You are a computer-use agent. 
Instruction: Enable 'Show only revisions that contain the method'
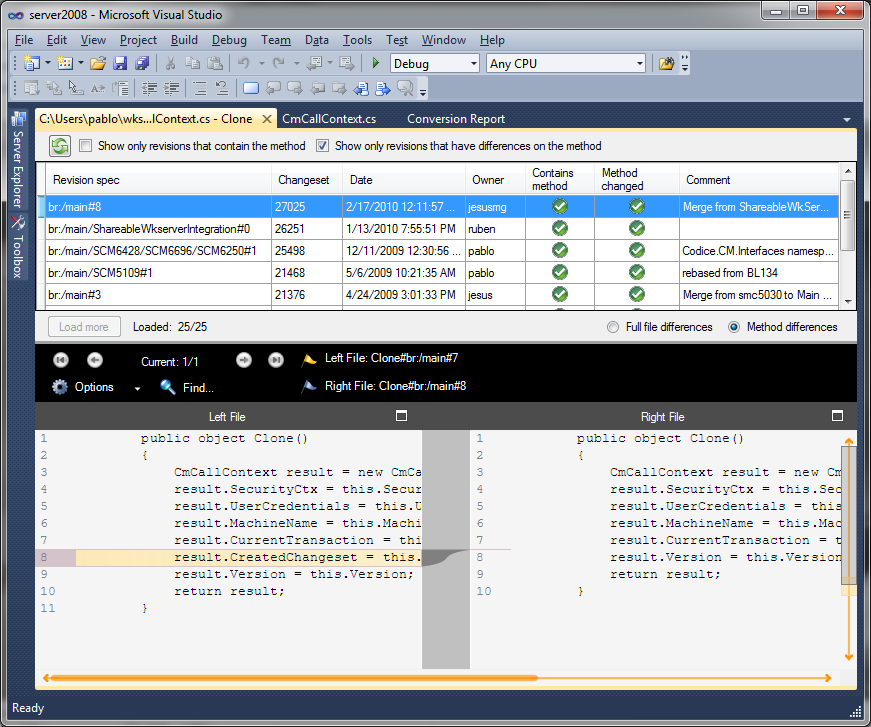(86, 145)
